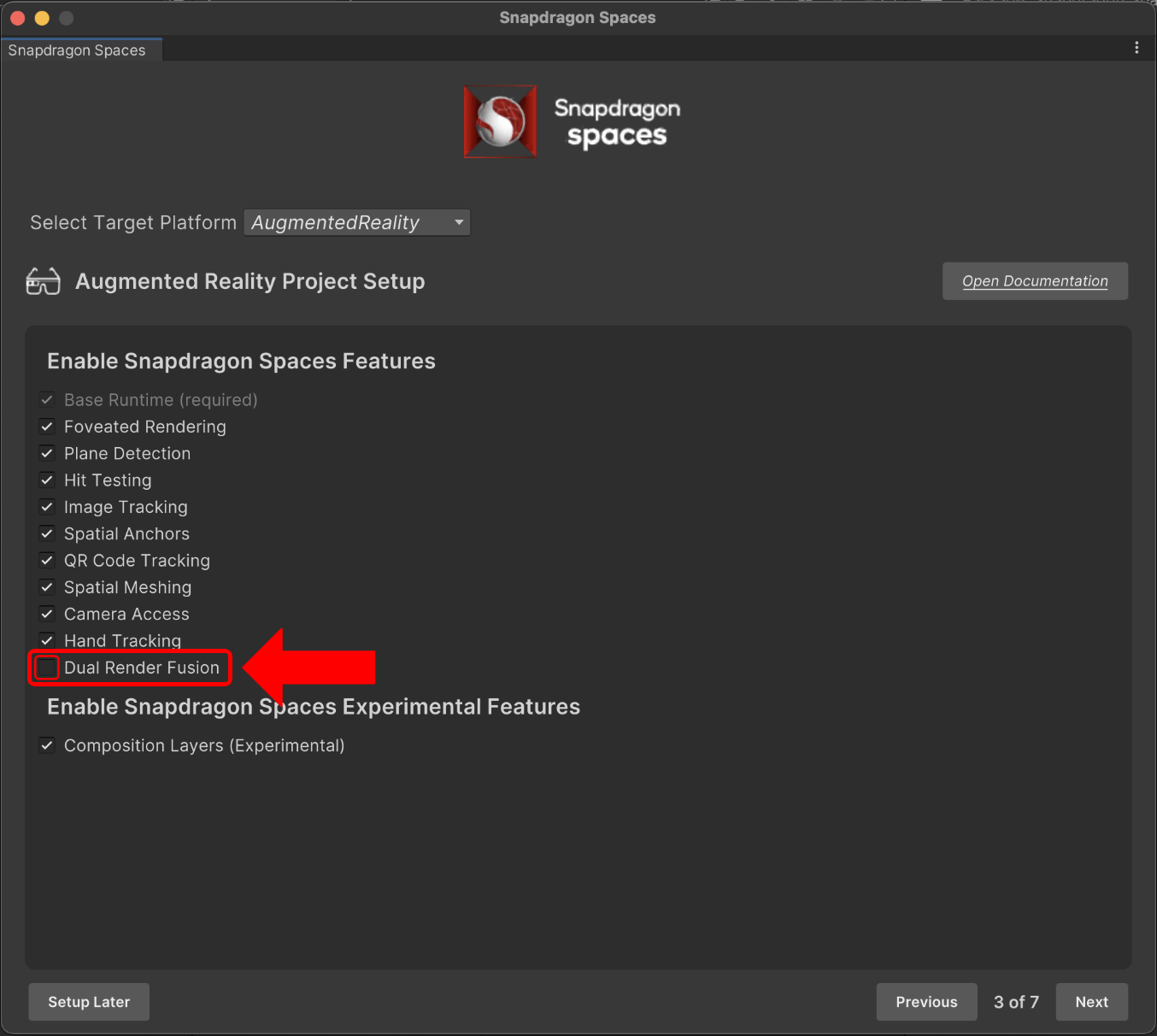Disable Image Tracking feature

(x=47, y=507)
